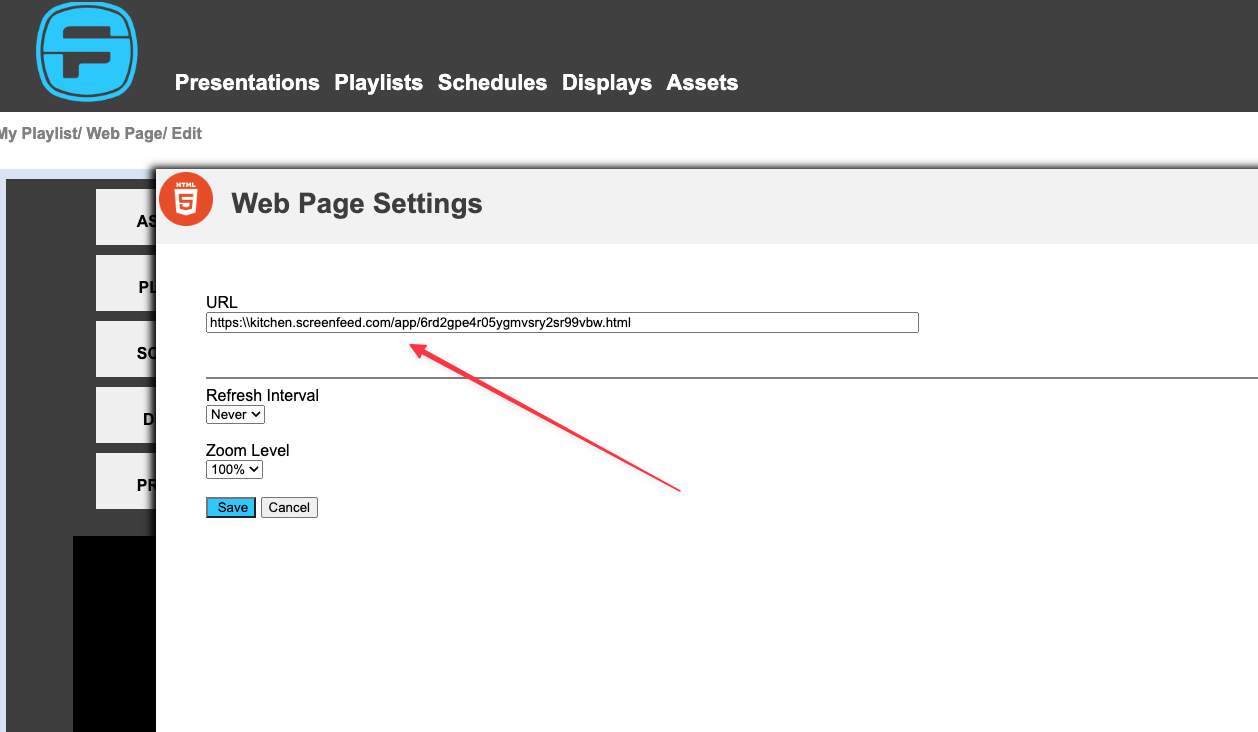The image size is (1258, 732).
Task: Click the Edit breadcrumb link
Action: [186, 133]
